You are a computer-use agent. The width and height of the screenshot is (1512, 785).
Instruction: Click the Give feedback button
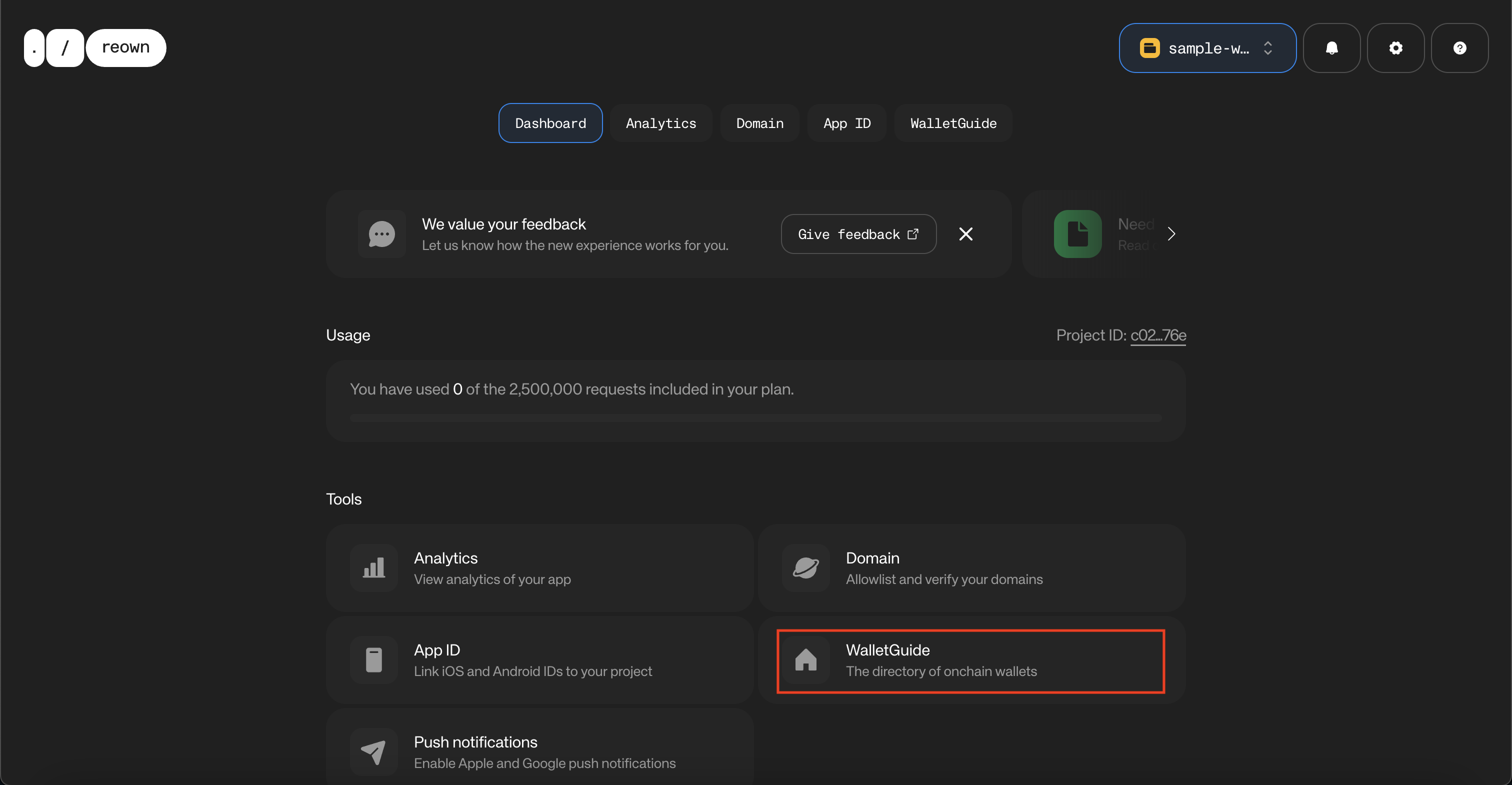[858, 234]
